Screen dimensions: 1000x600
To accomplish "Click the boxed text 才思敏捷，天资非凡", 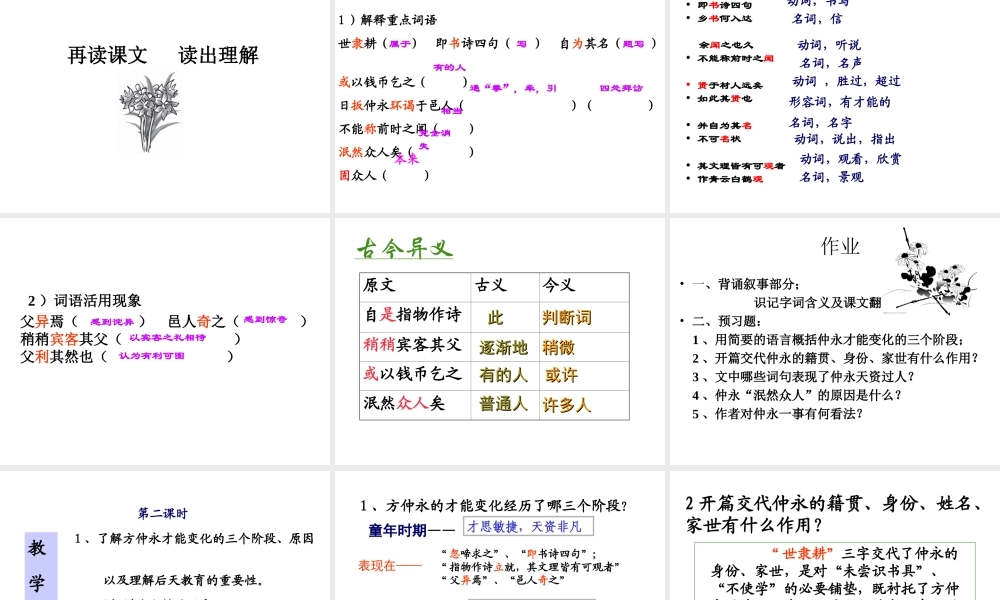I will [x=527, y=527].
